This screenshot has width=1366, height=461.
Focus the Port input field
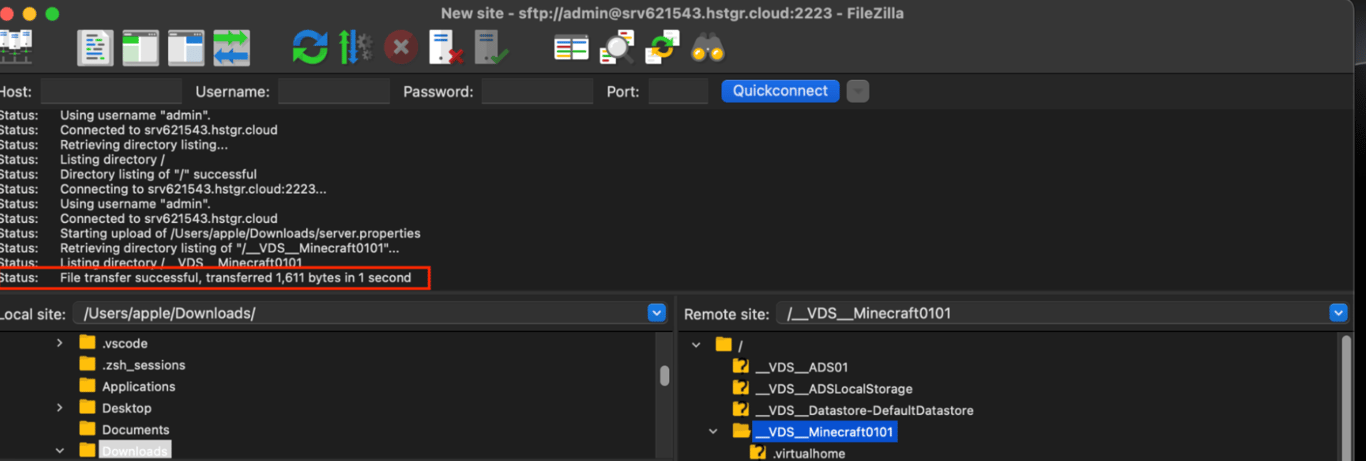click(x=678, y=92)
